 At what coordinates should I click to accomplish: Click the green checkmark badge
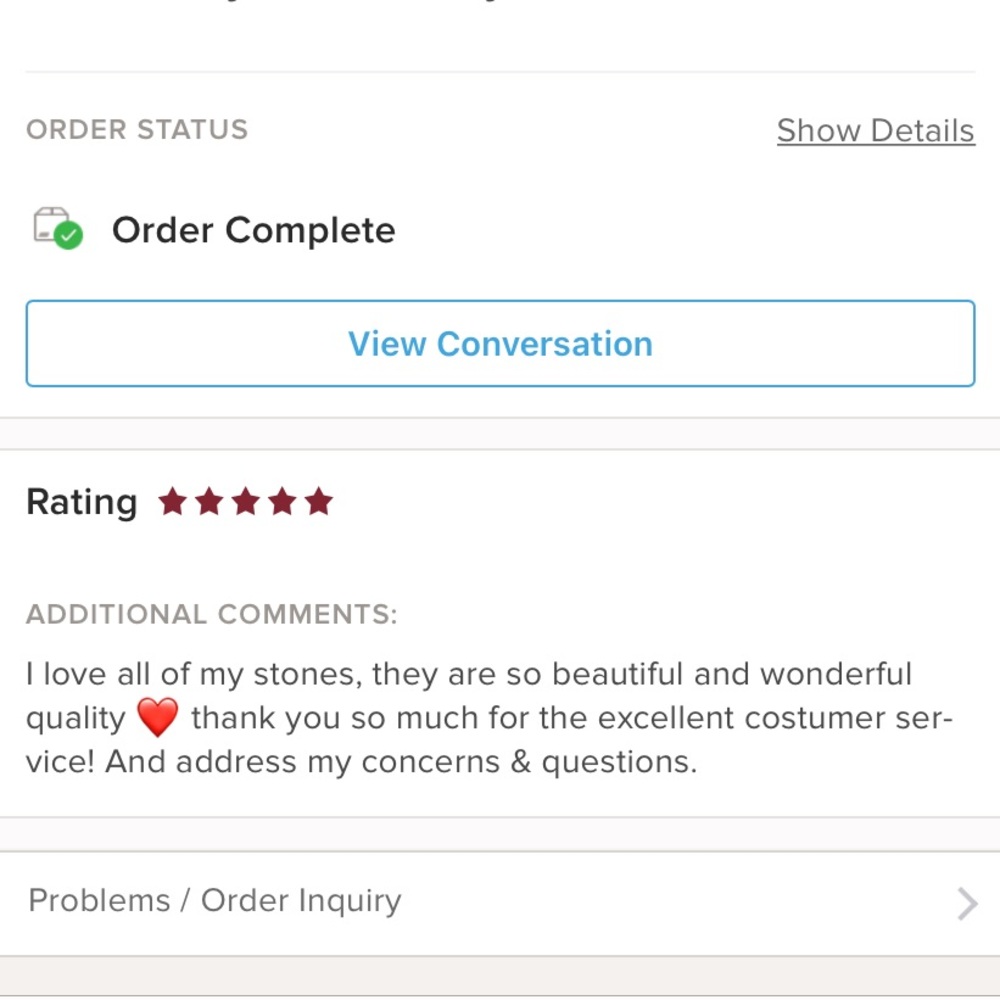click(x=68, y=237)
